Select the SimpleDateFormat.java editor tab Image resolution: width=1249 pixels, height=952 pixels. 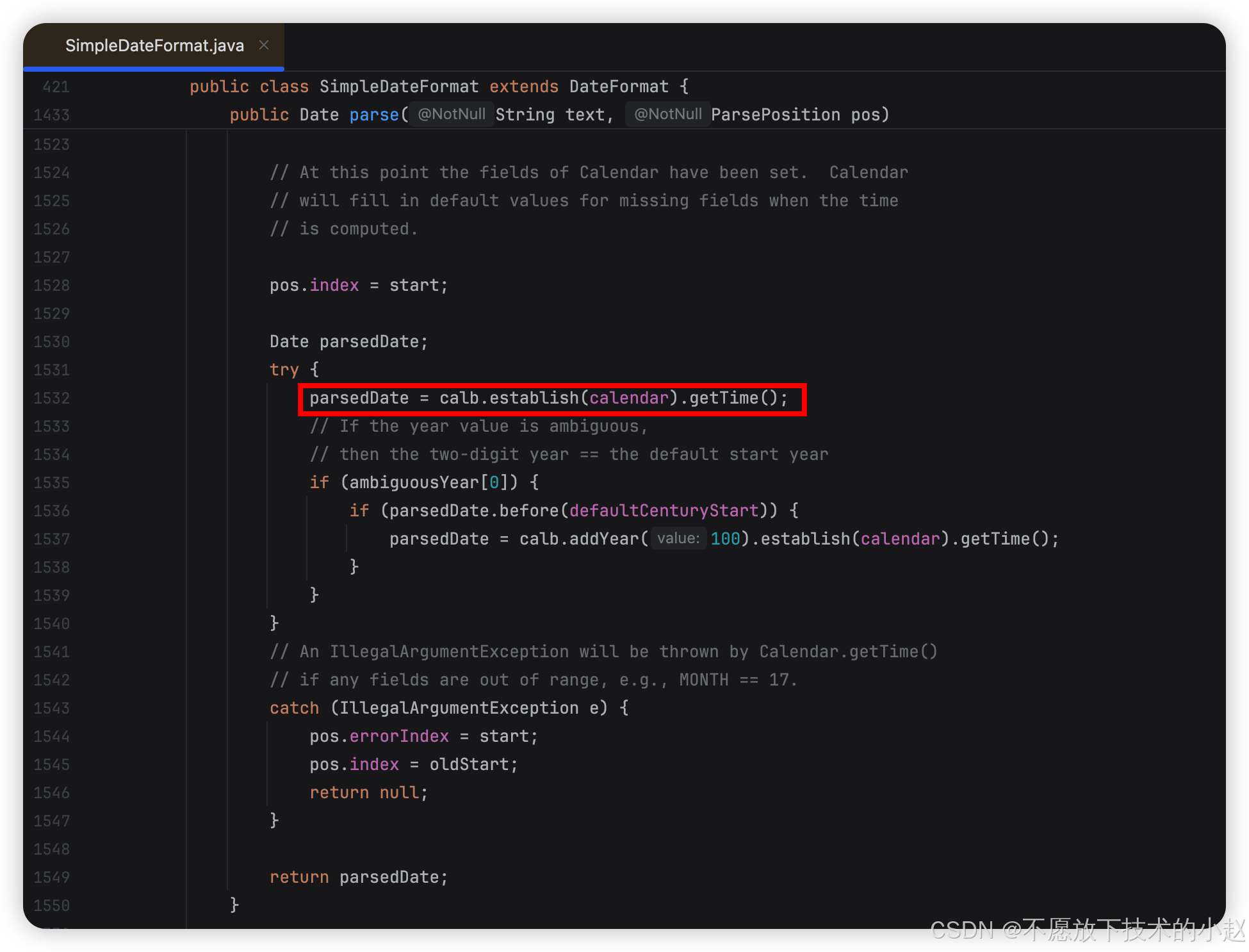coord(154,45)
